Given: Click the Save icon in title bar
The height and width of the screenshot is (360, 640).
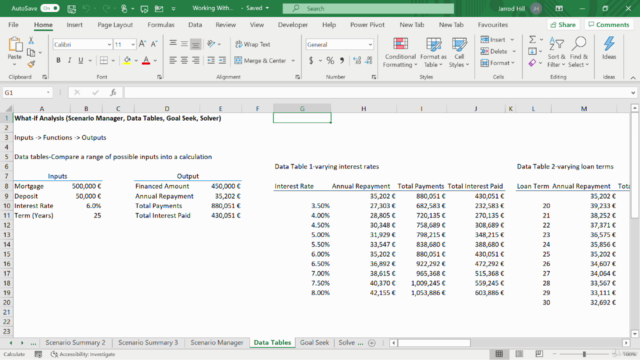Looking at the screenshot, I should coord(71,9).
